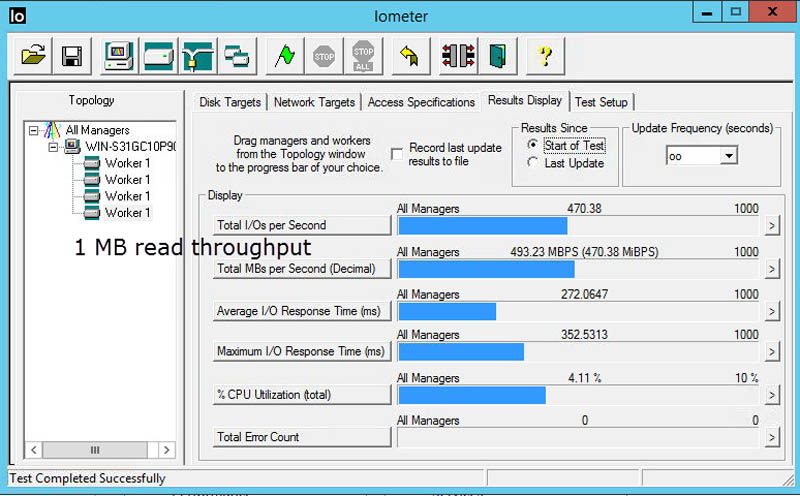This screenshot has width=800, height=496.
Task: Click the 493.23 MBPS throughput value
Action: click(584, 252)
